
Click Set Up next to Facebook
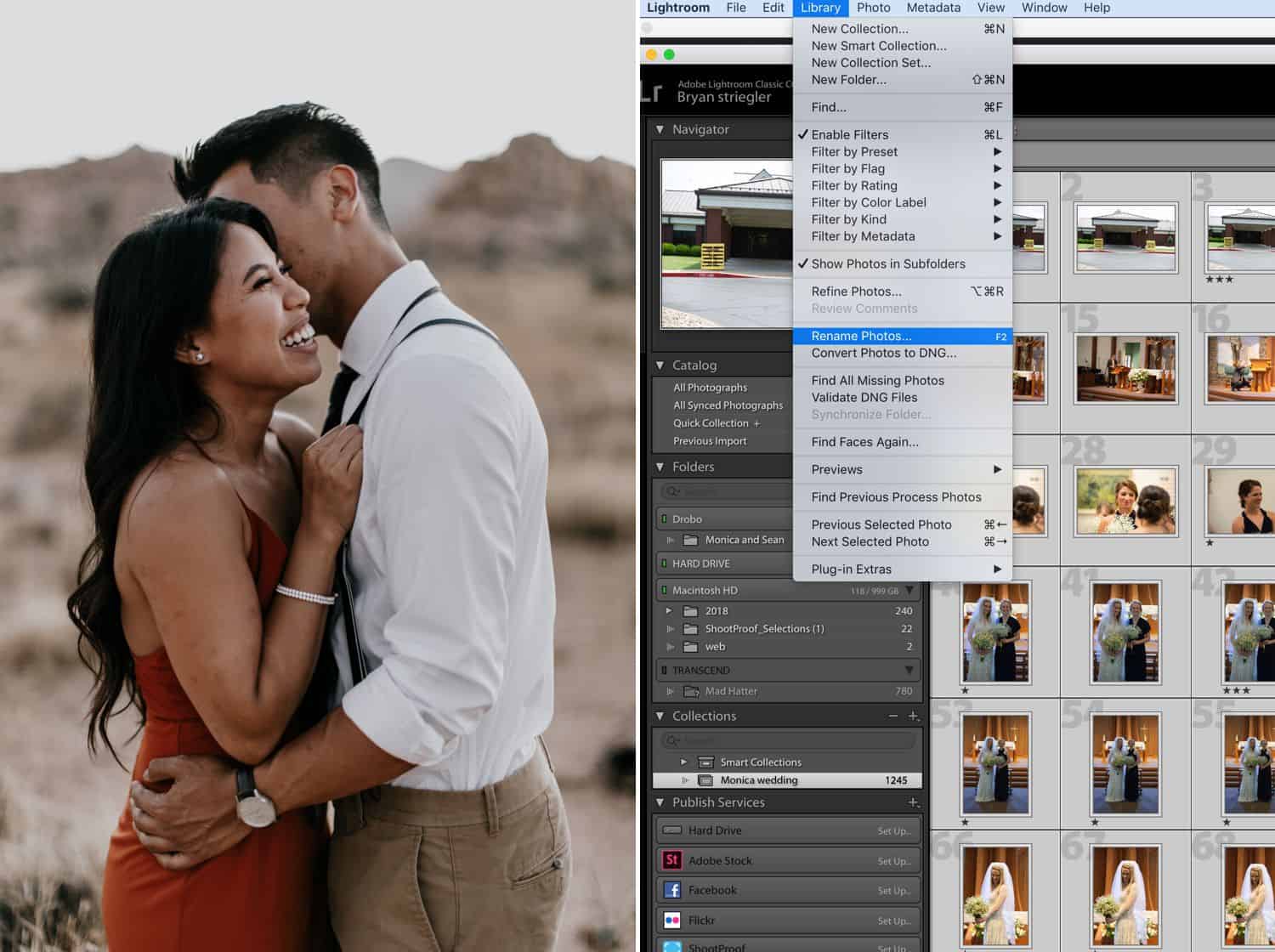[895, 890]
